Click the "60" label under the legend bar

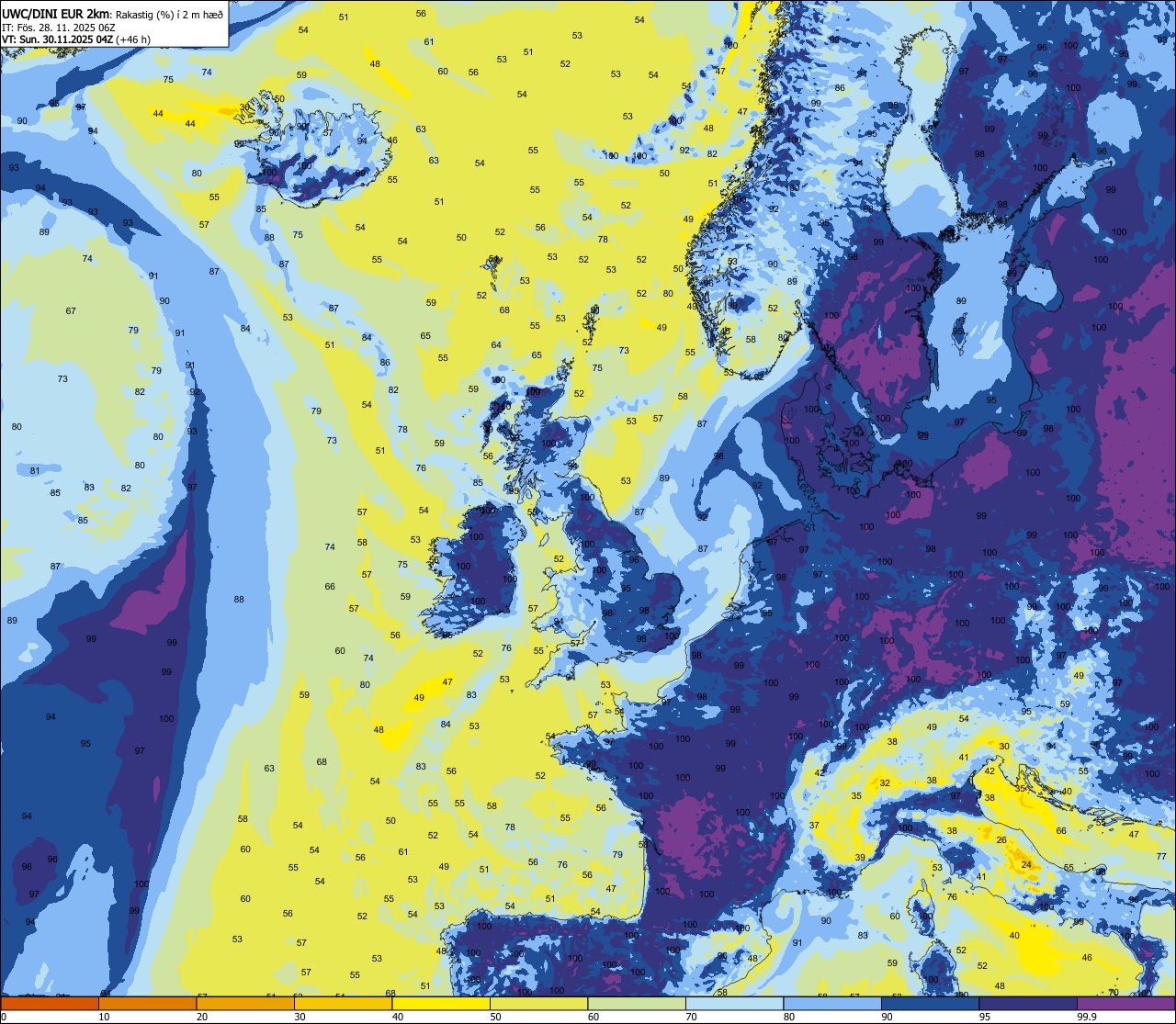coord(594,1017)
